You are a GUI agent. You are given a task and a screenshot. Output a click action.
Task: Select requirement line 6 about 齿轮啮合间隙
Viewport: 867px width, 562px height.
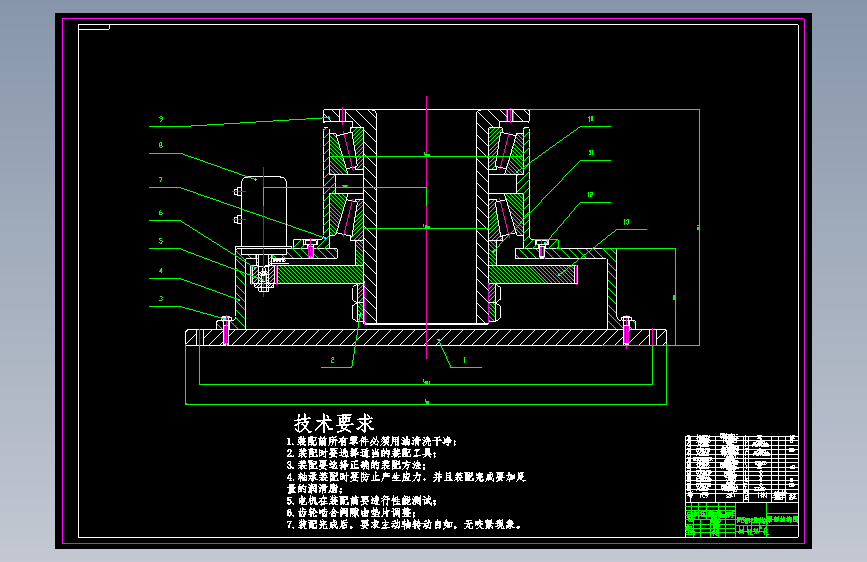point(351,513)
